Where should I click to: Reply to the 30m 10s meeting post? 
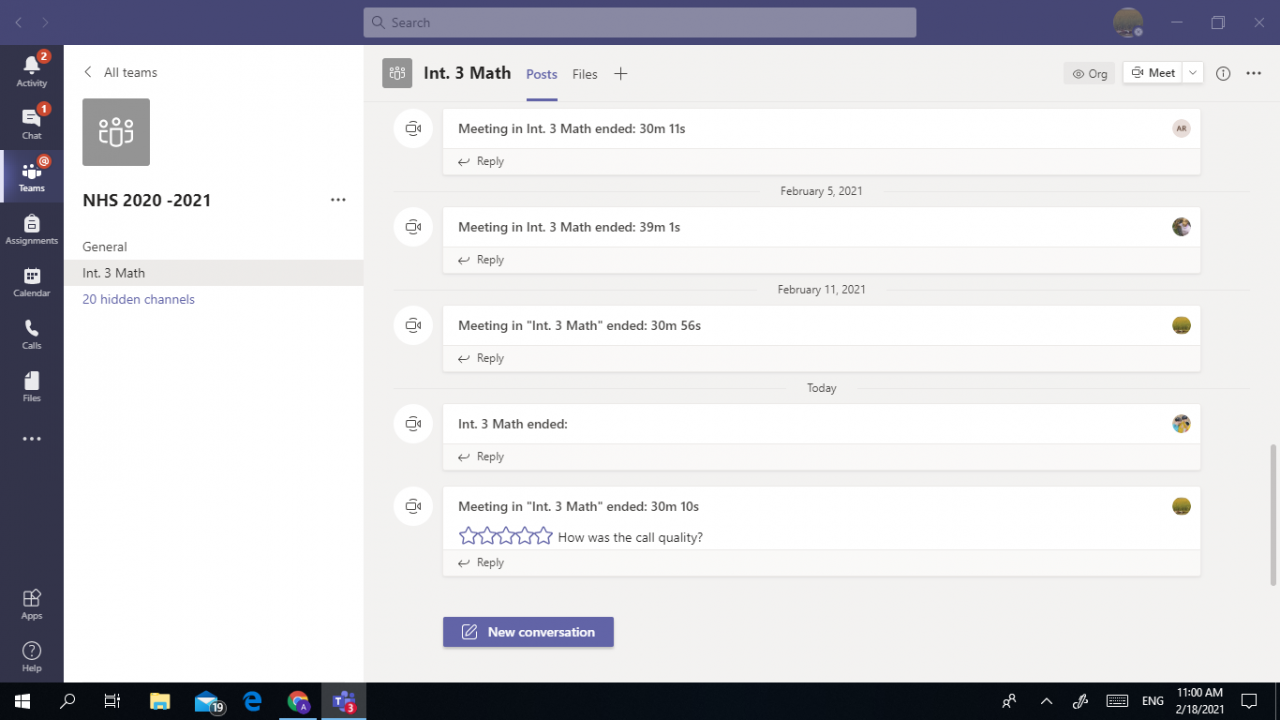tap(481, 563)
